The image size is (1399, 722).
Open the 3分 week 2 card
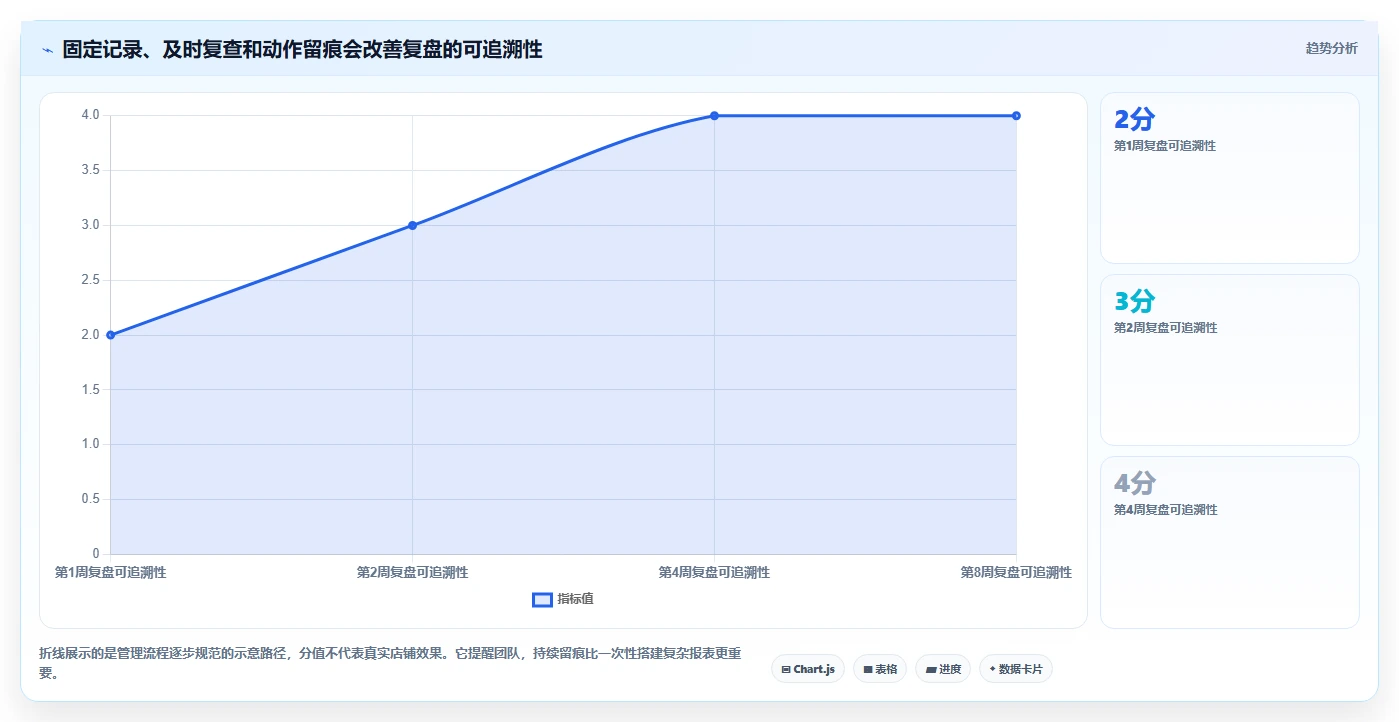tap(1229, 360)
